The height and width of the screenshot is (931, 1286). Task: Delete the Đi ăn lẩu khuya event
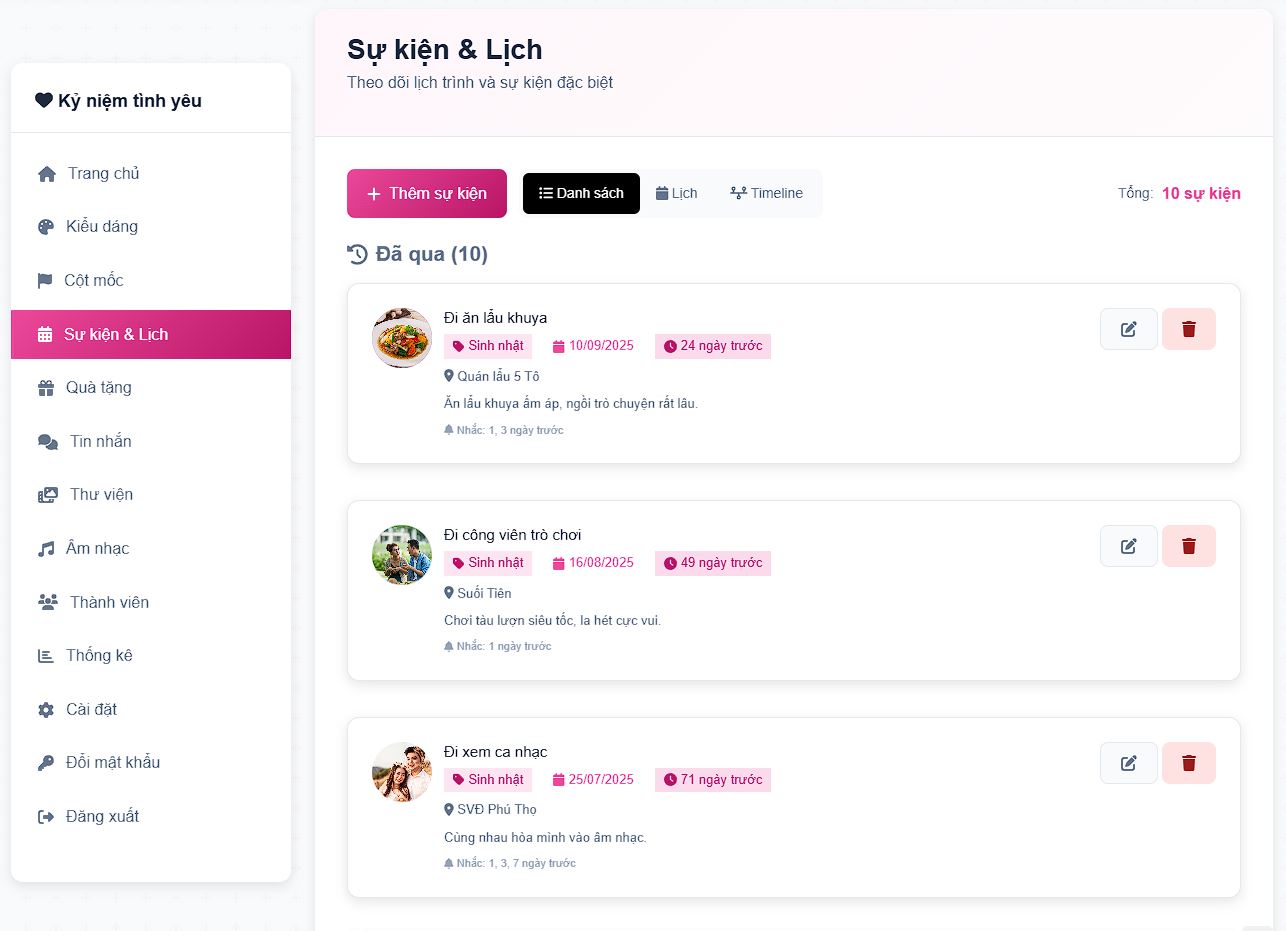(1188, 329)
